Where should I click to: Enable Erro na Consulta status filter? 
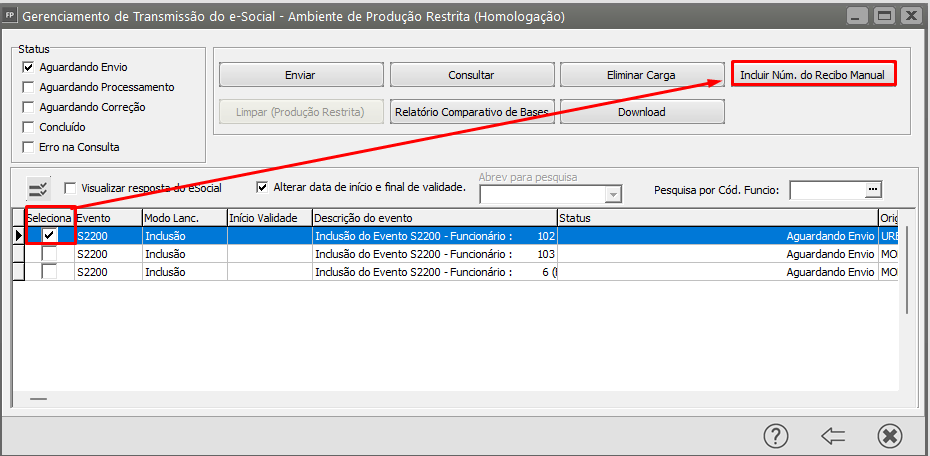[27, 147]
